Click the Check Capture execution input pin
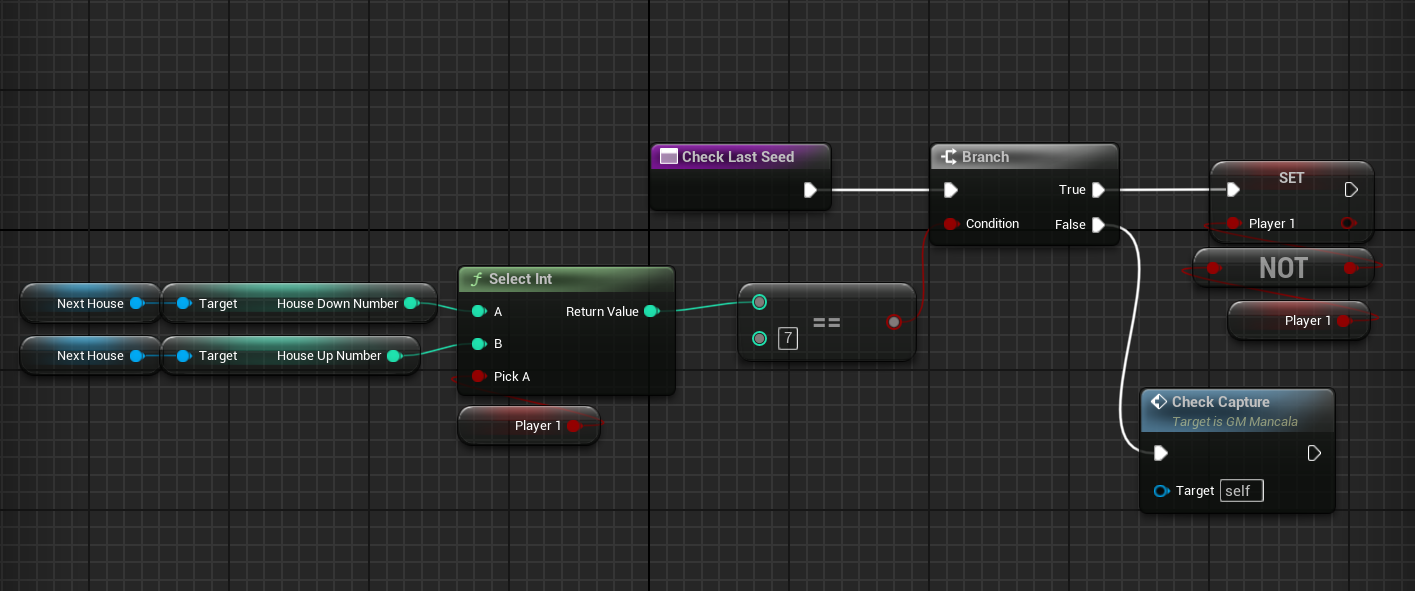This screenshot has width=1415, height=591. coord(1160,454)
